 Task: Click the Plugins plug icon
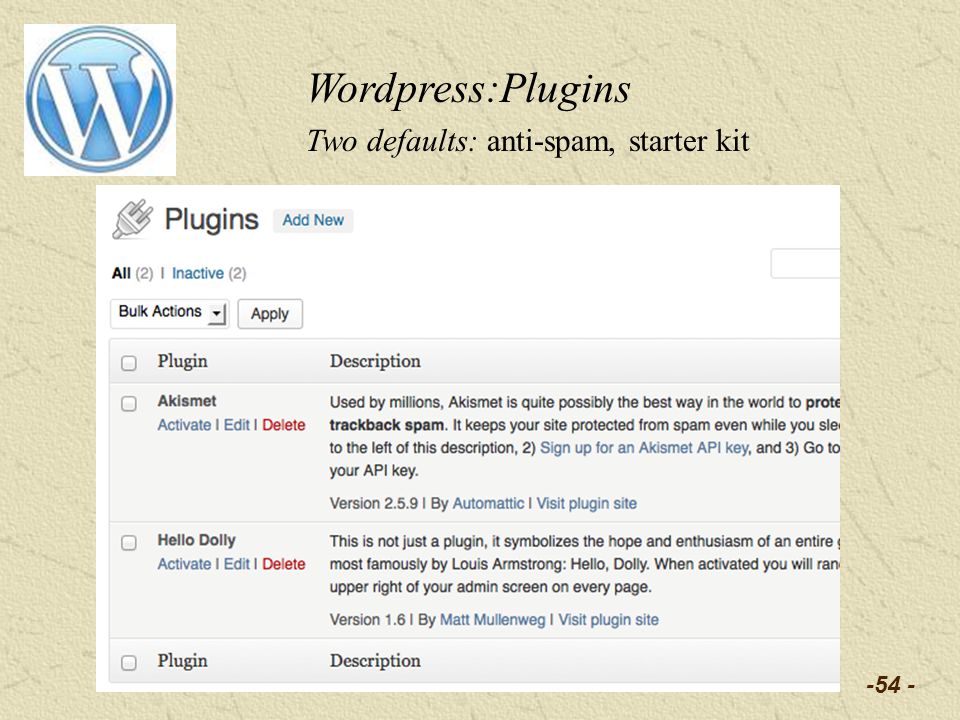point(132,219)
